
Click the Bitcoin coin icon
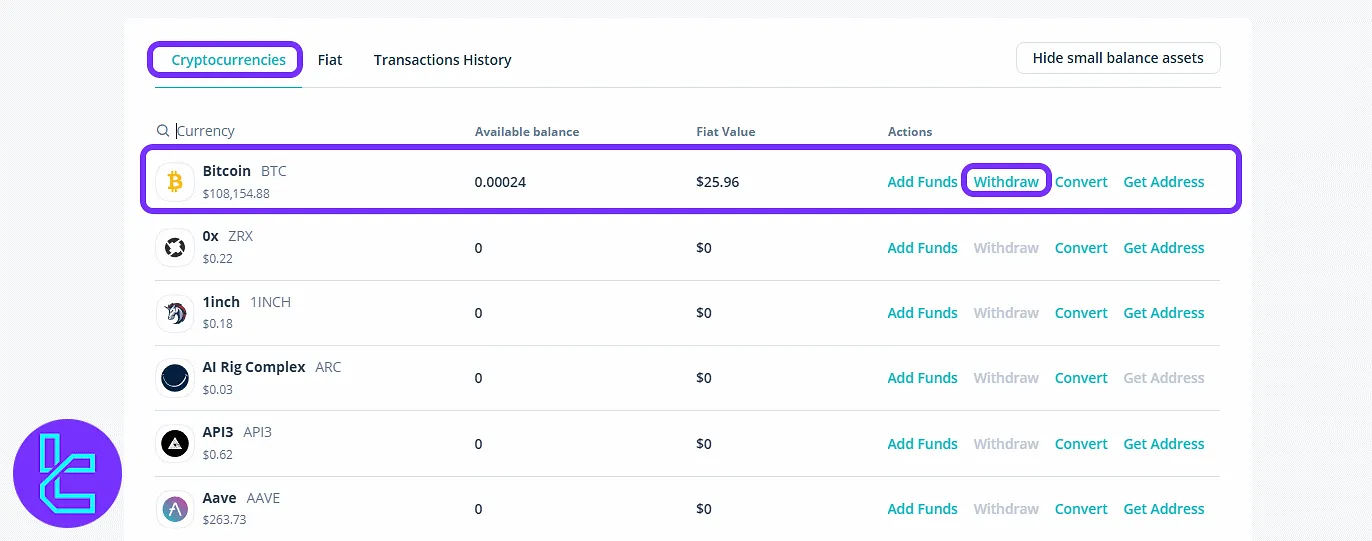(x=175, y=182)
